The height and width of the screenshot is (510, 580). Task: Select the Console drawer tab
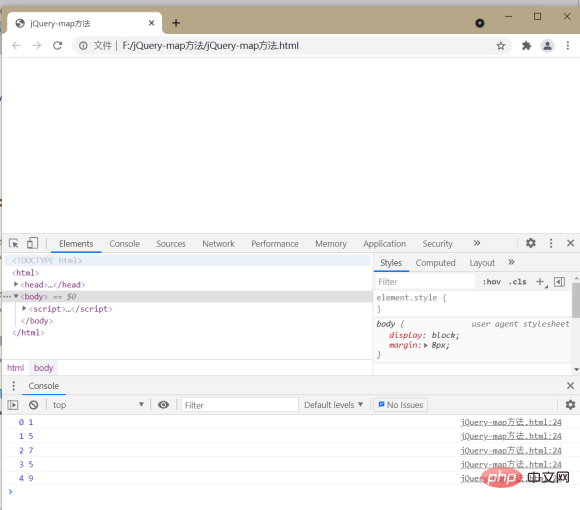click(x=44, y=386)
